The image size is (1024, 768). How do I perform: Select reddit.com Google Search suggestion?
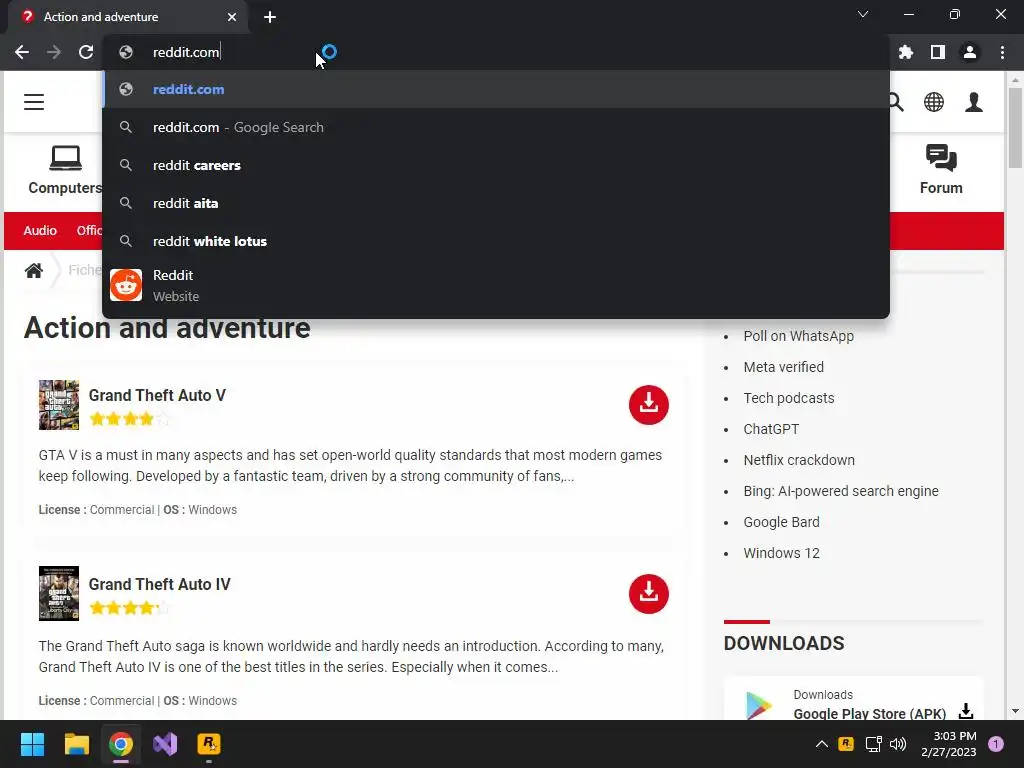[x=496, y=127]
